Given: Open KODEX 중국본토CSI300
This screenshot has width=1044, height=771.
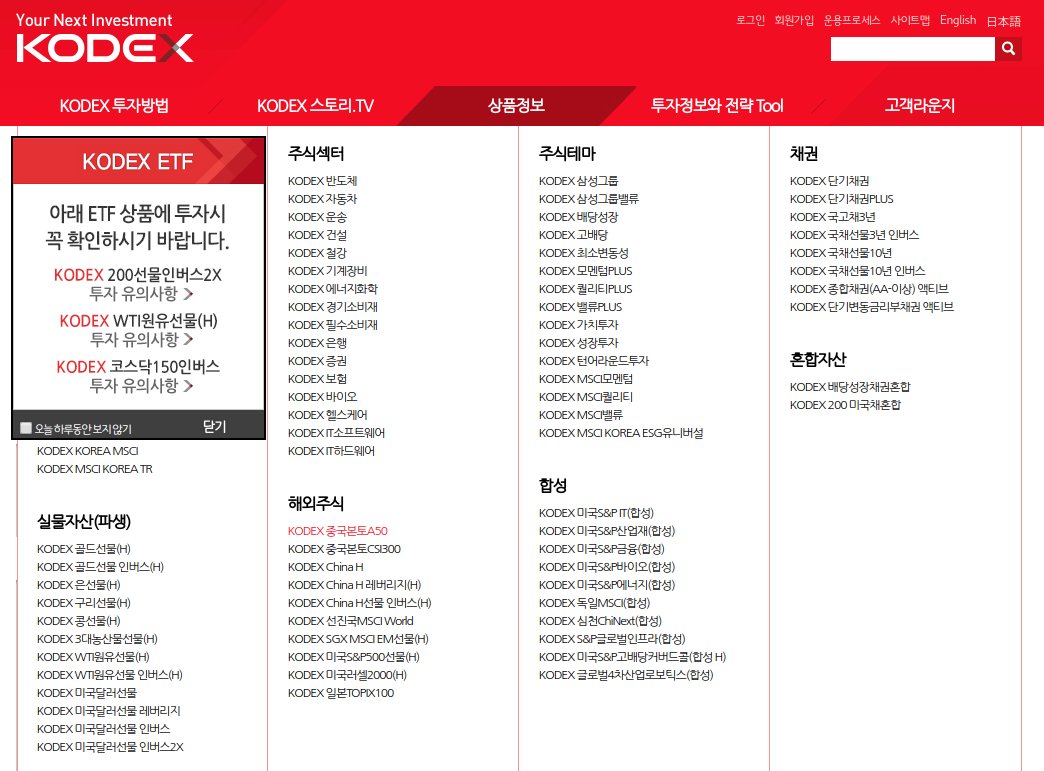Looking at the screenshot, I should 344,549.
